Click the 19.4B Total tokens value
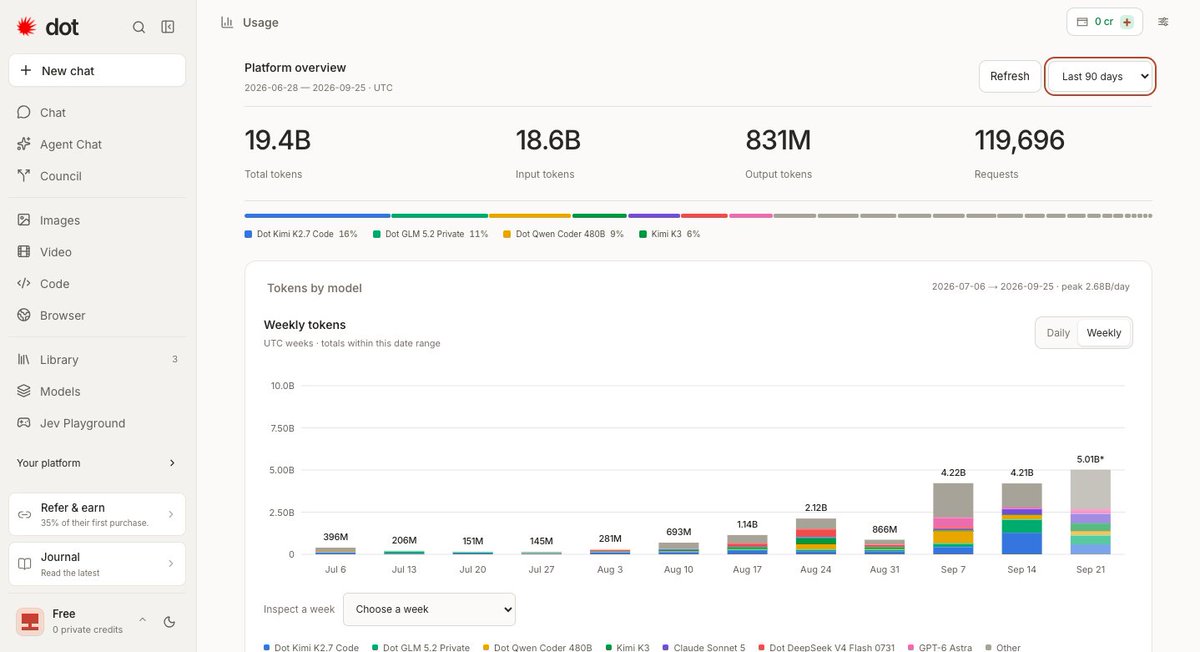 click(x=277, y=140)
